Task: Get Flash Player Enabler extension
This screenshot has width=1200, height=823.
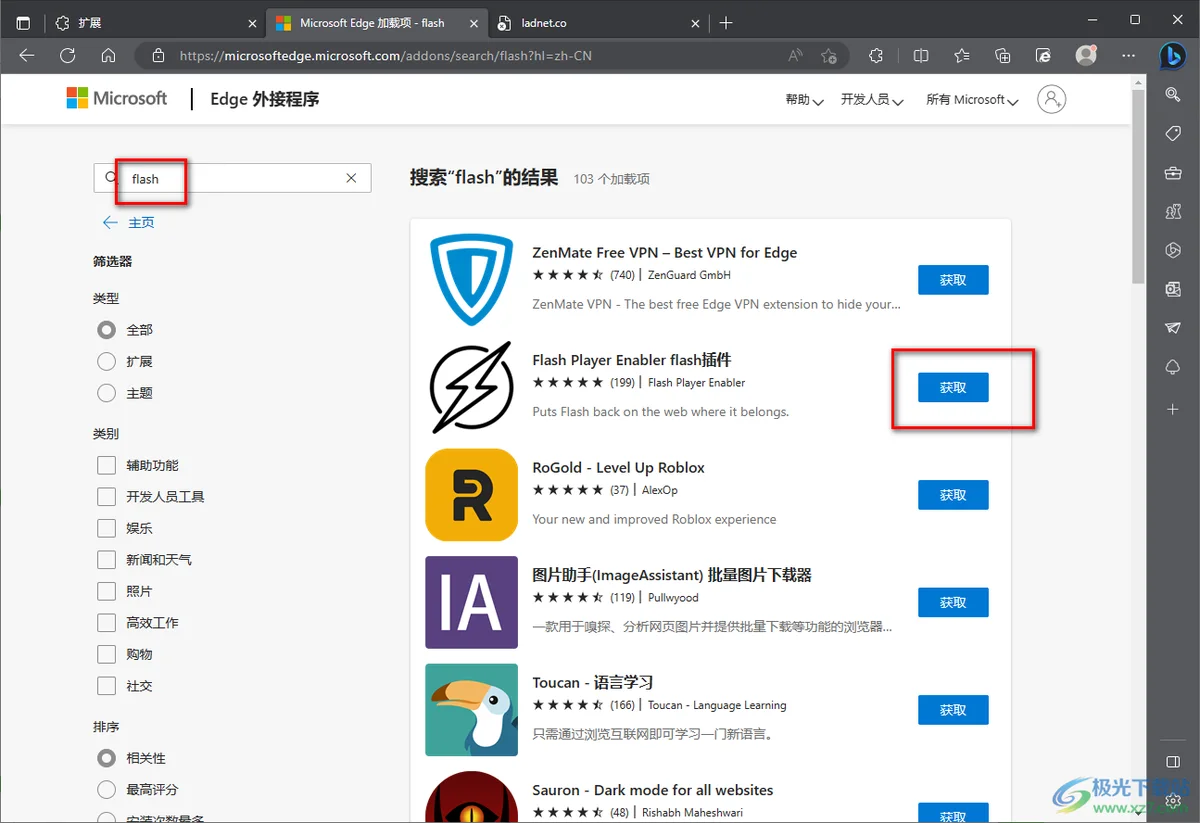Action: click(x=953, y=387)
